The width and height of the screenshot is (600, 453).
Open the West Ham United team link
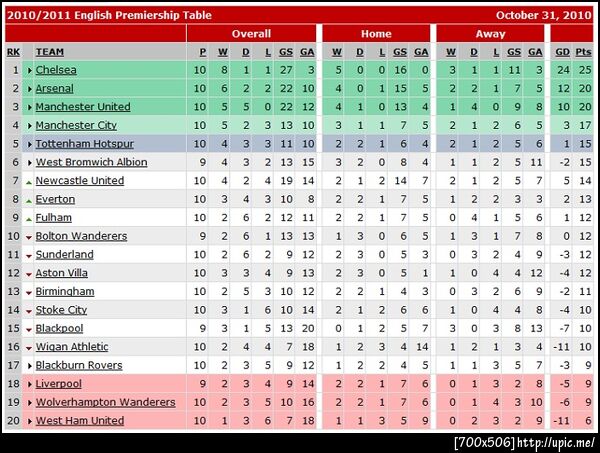tap(80, 421)
